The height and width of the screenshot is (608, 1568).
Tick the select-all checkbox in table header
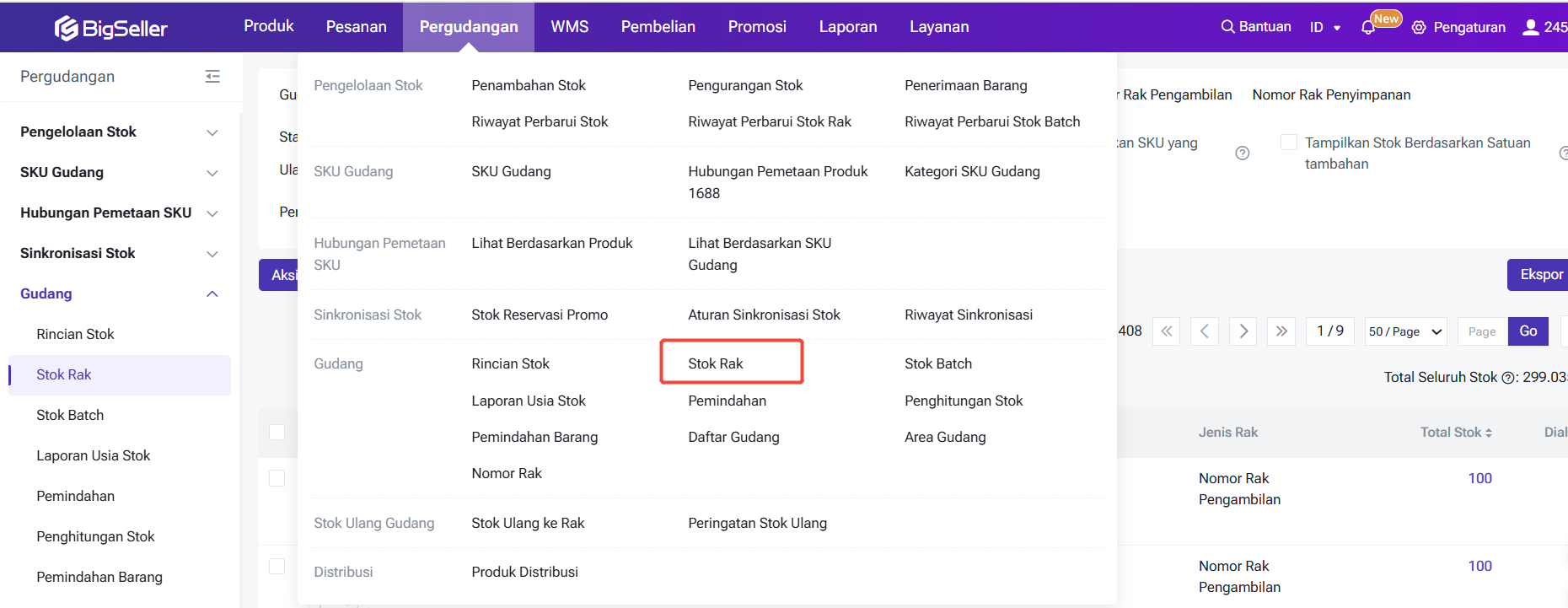pyautogui.click(x=277, y=433)
